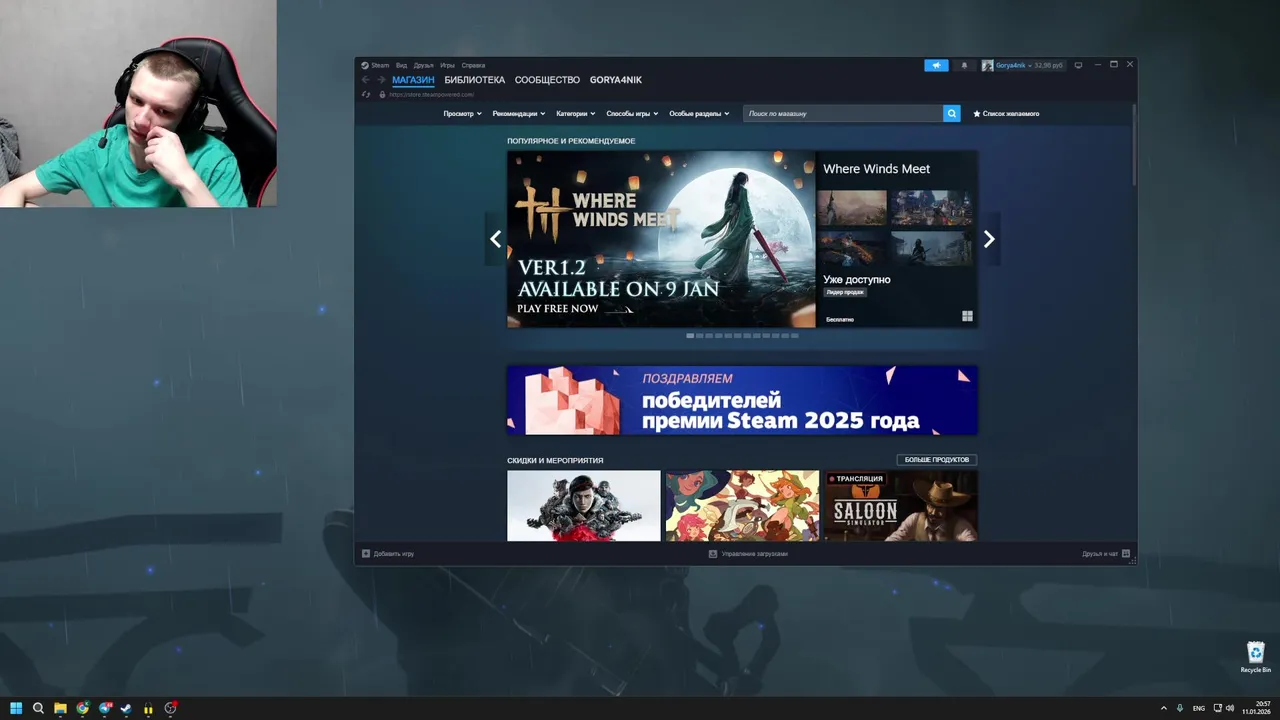
Task: Click the Where Winds Meet title text
Action: tap(876, 169)
